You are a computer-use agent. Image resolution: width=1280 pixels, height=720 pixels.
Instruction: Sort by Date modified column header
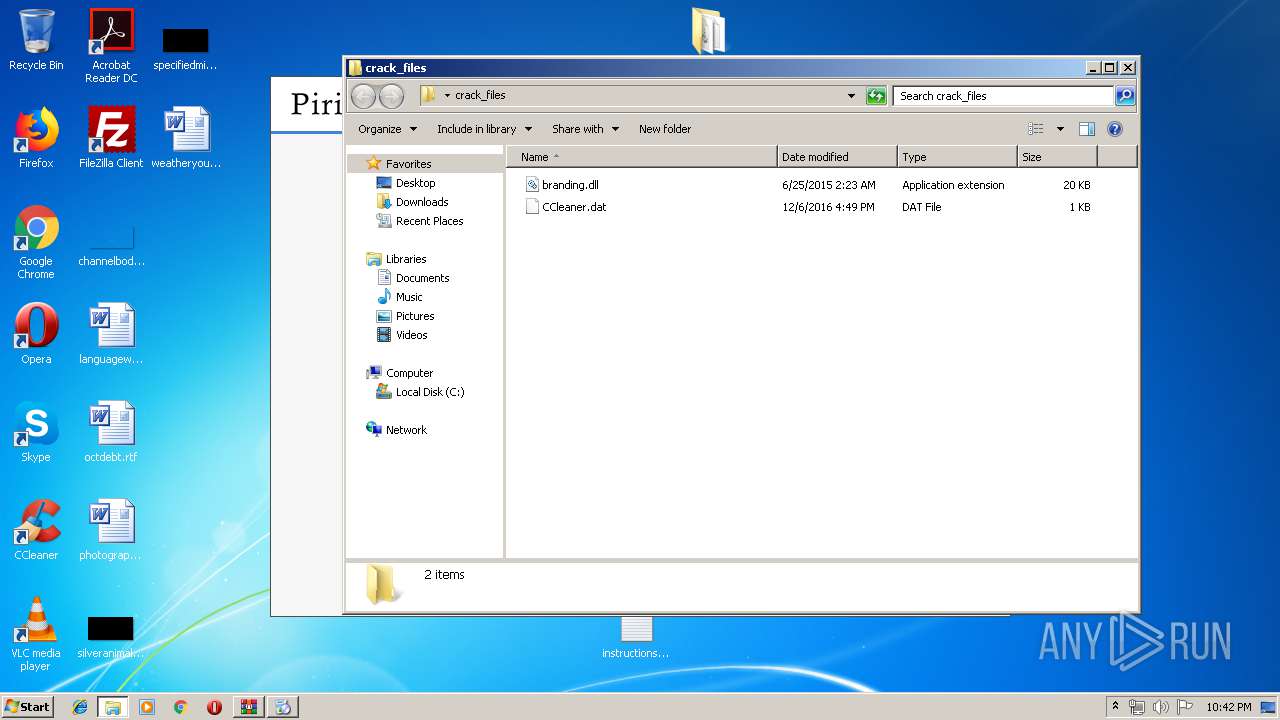pos(836,157)
